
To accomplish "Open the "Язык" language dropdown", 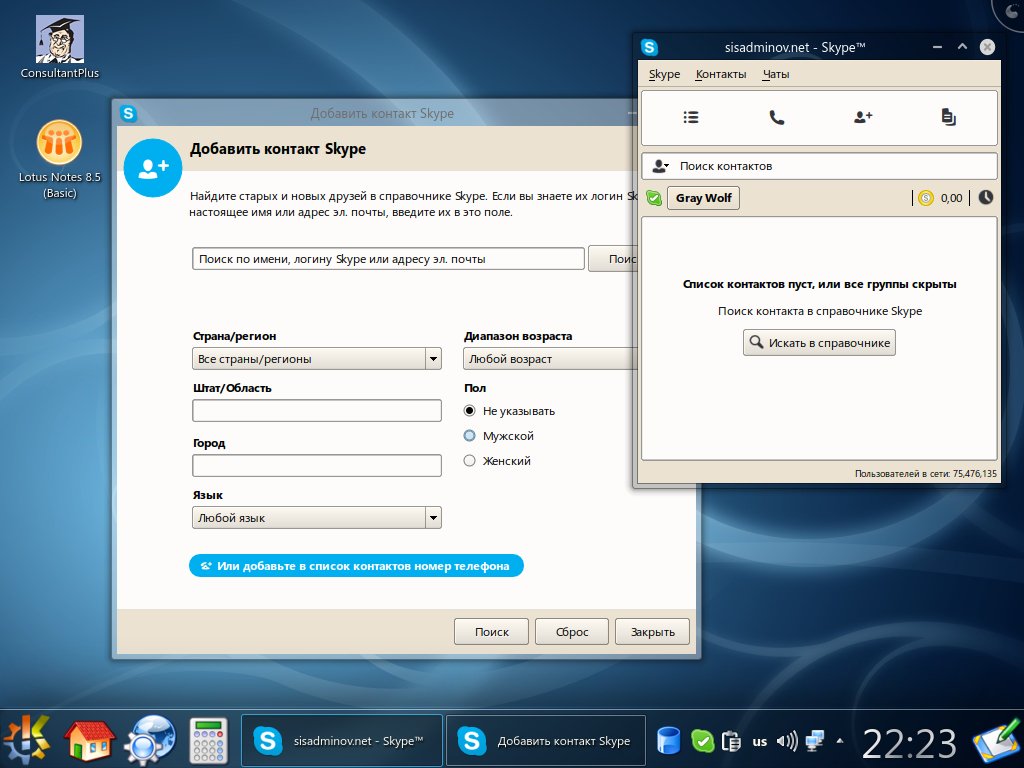I will (x=317, y=518).
